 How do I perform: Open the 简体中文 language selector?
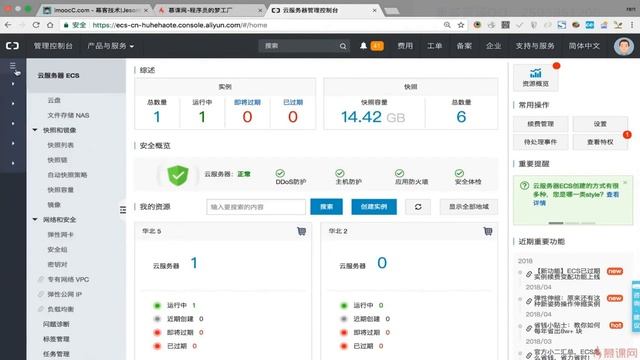click(x=584, y=46)
